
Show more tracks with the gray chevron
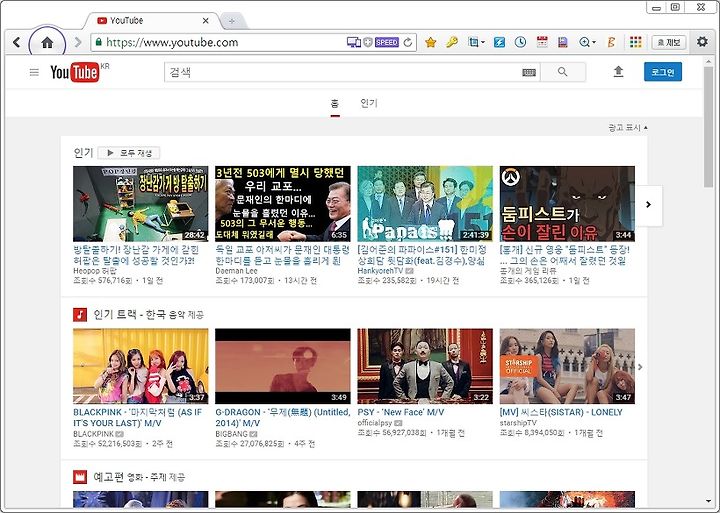pyautogui.click(x=640, y=367)
